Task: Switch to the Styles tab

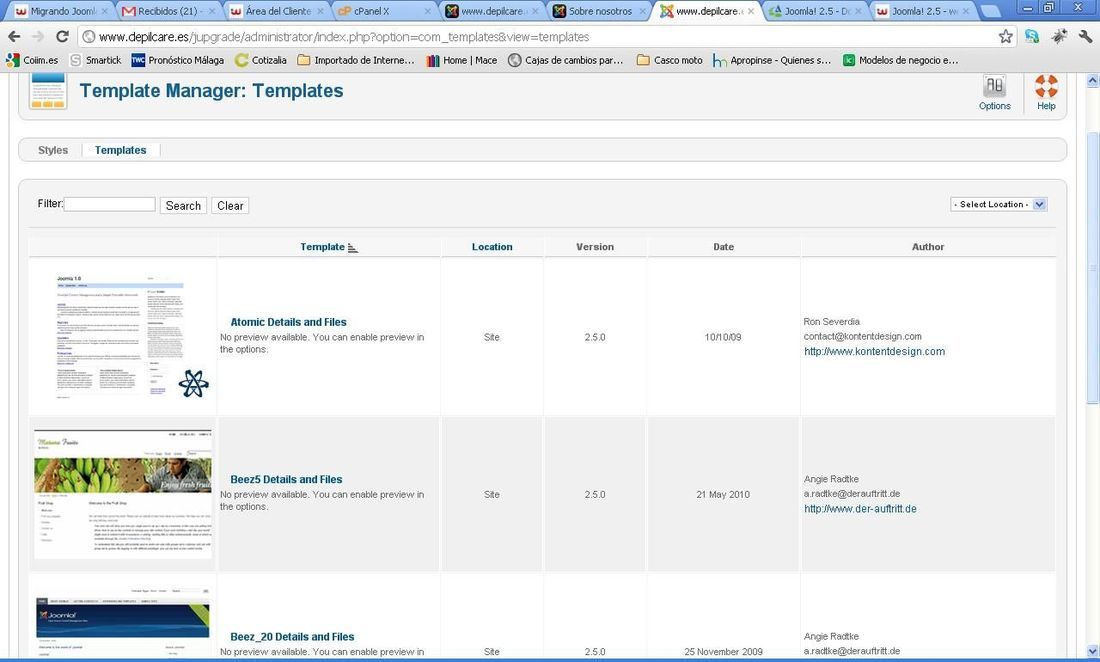Action: pos(53,150)
